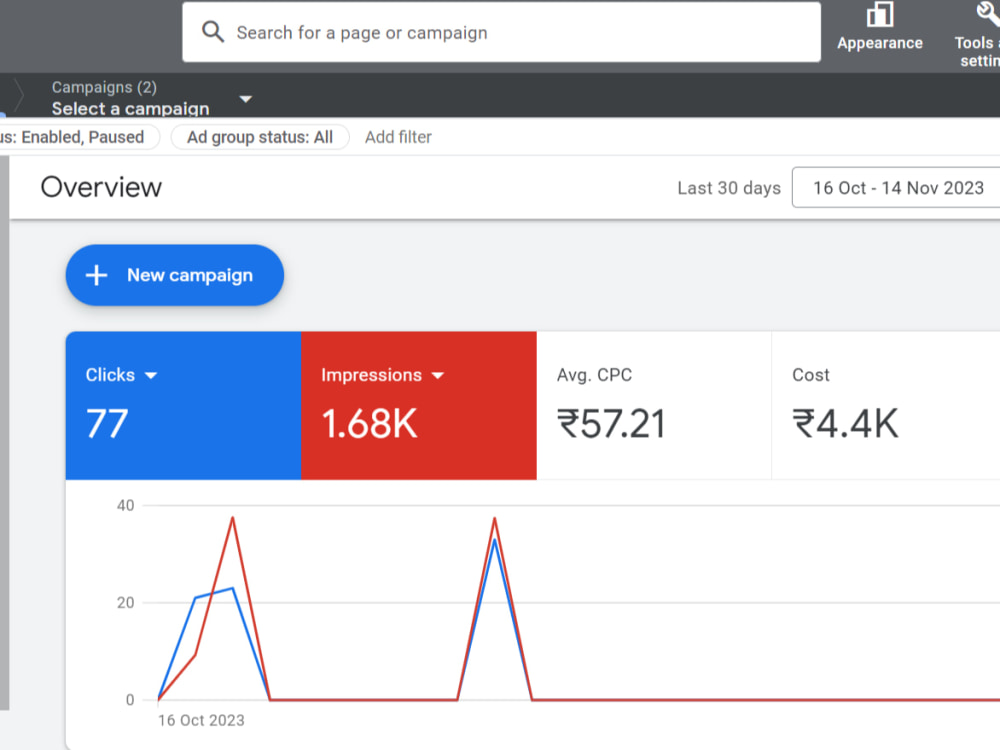
Task: Select the Cost metric card
Action: pyautogui.click(x=886, y=405)
